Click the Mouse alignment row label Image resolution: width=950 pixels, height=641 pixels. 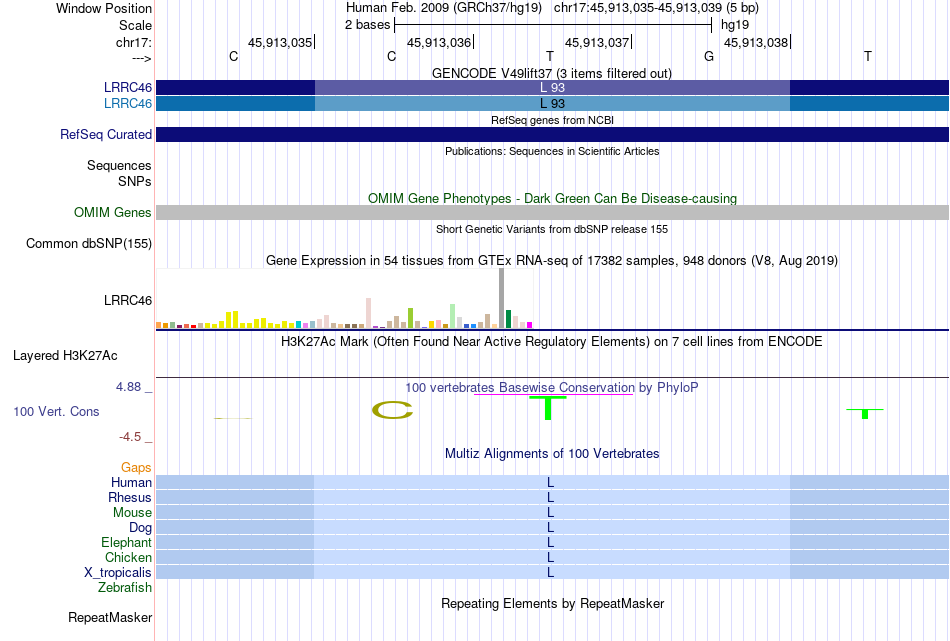(132, 513)
